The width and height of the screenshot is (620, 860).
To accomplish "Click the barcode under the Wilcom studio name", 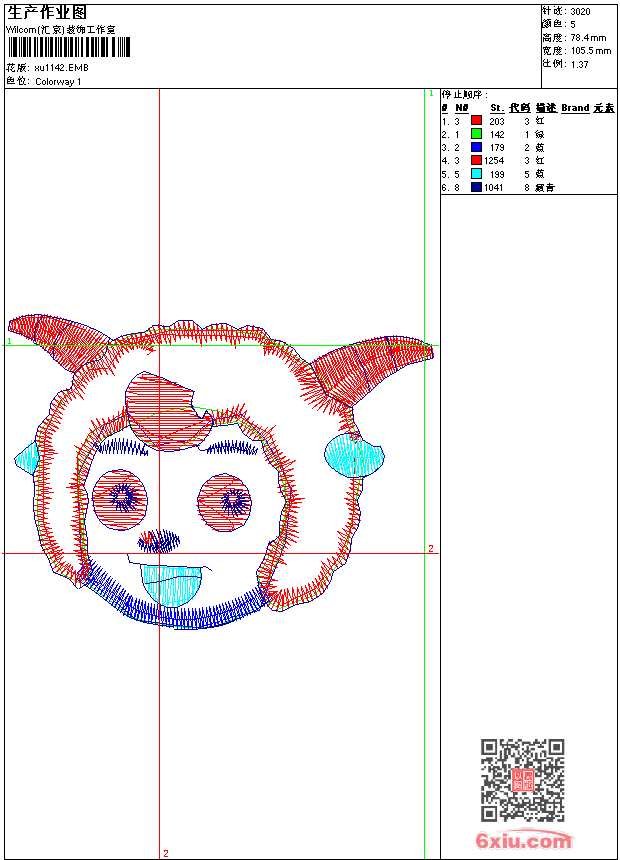I will click(69, 47).
